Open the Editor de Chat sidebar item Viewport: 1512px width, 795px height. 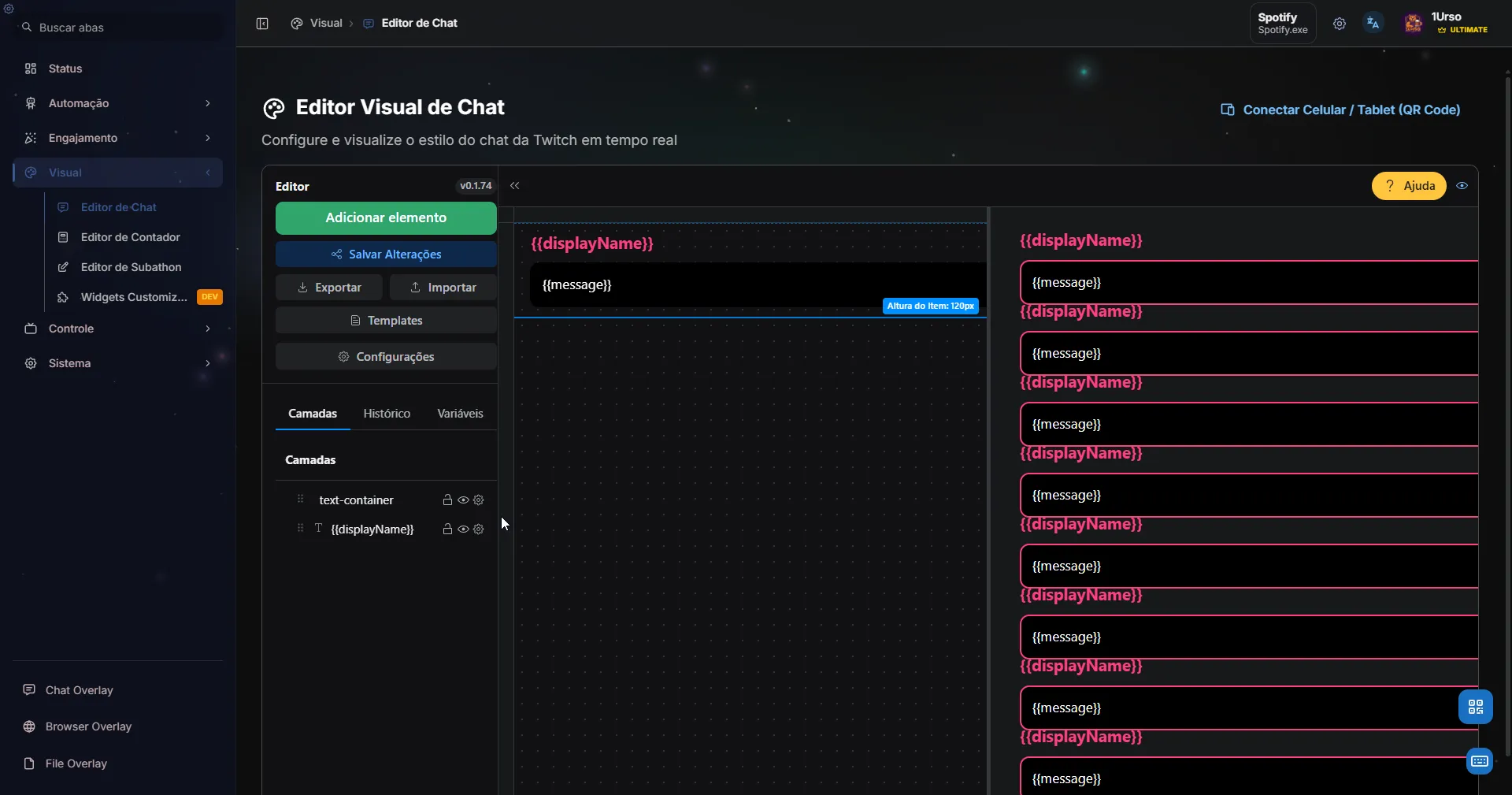pos(118,207)
